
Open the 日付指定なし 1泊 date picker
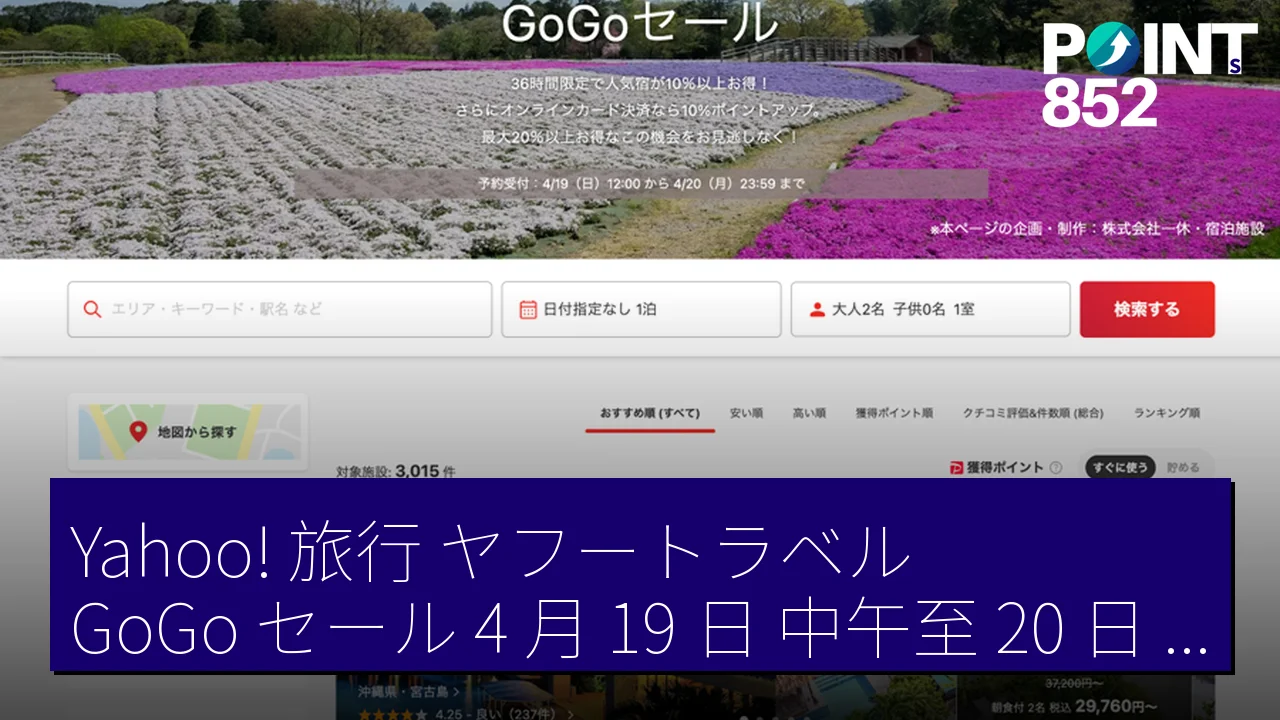click(640, 310)
